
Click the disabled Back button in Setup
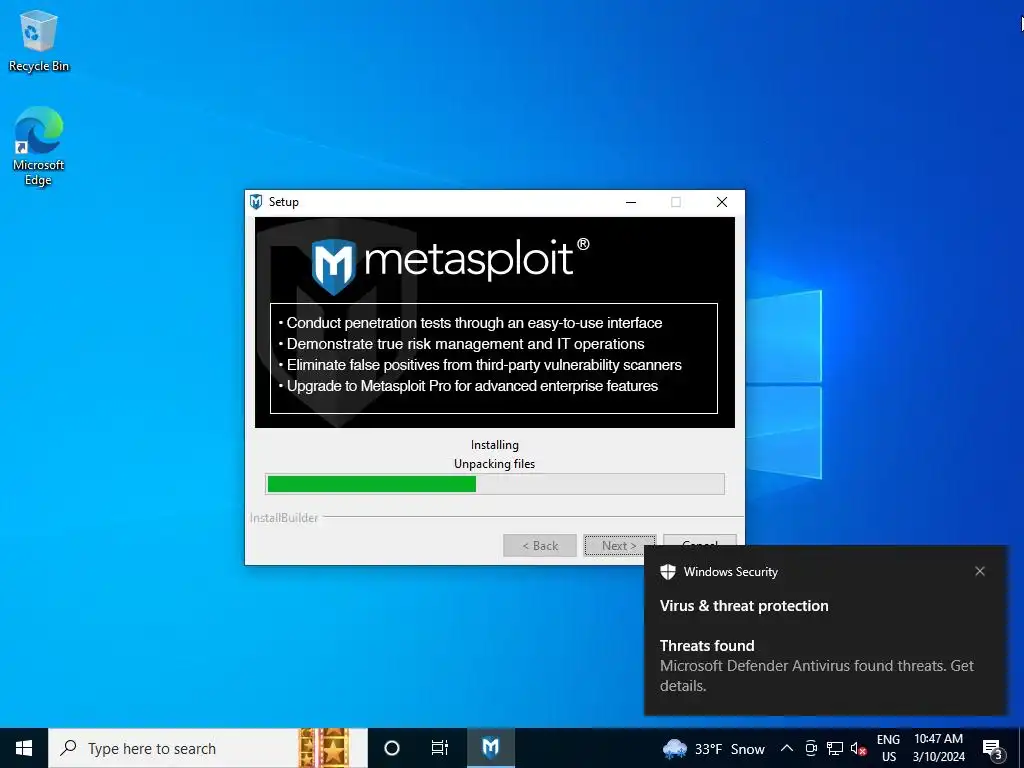(539, 545)
